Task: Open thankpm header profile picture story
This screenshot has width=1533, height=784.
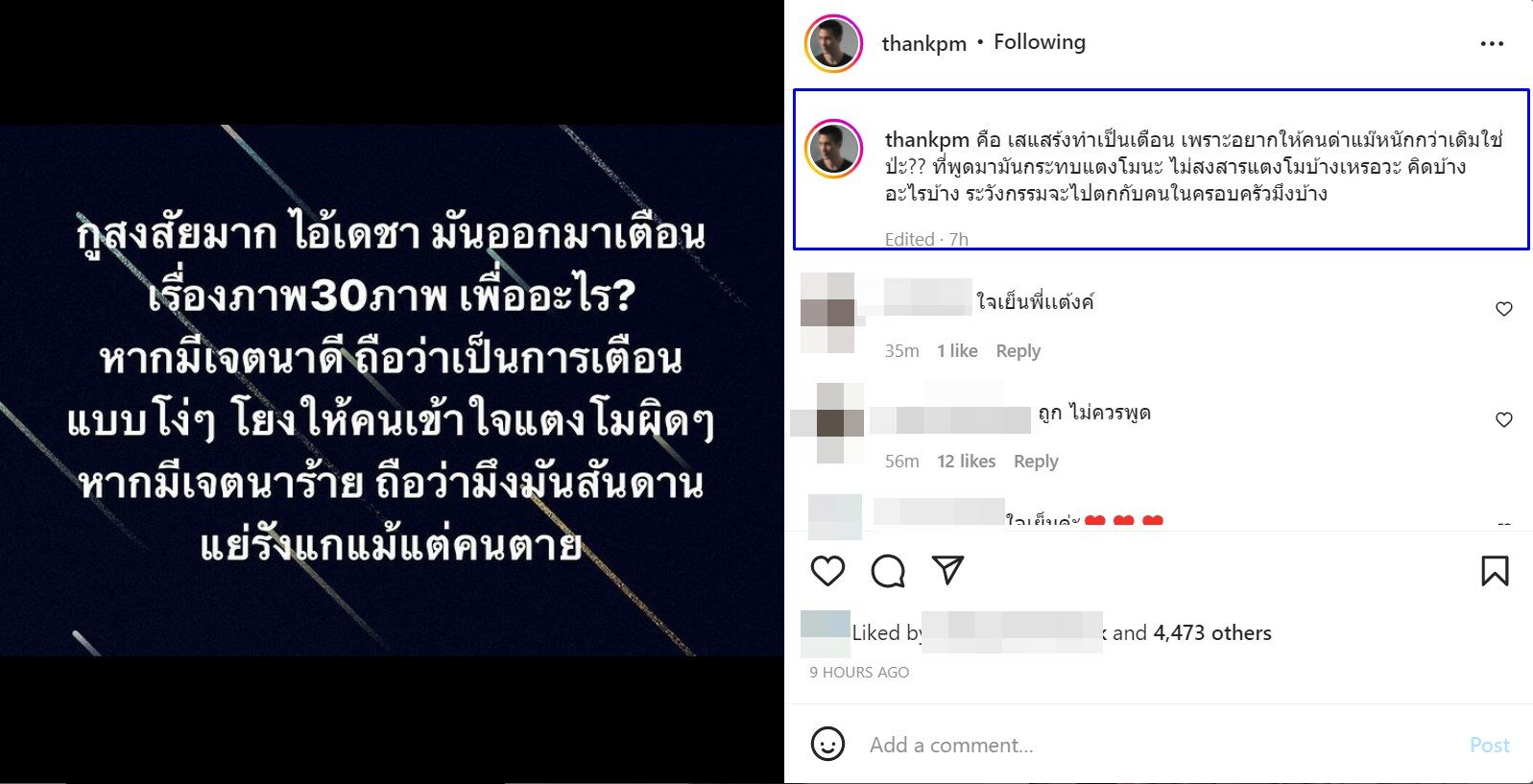Action: (x=833, y=43)
